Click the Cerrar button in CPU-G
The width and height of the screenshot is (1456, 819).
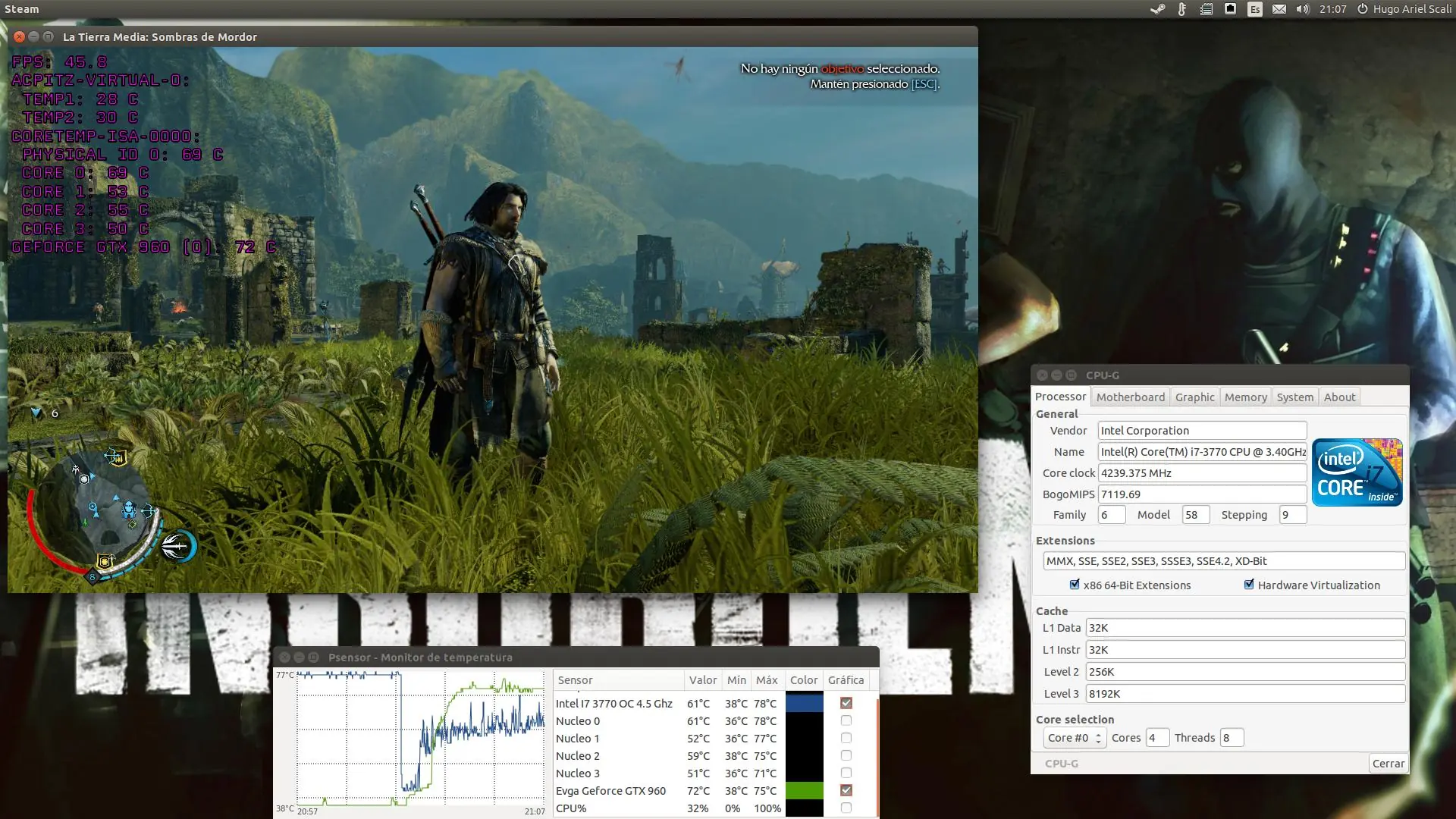1388,763
